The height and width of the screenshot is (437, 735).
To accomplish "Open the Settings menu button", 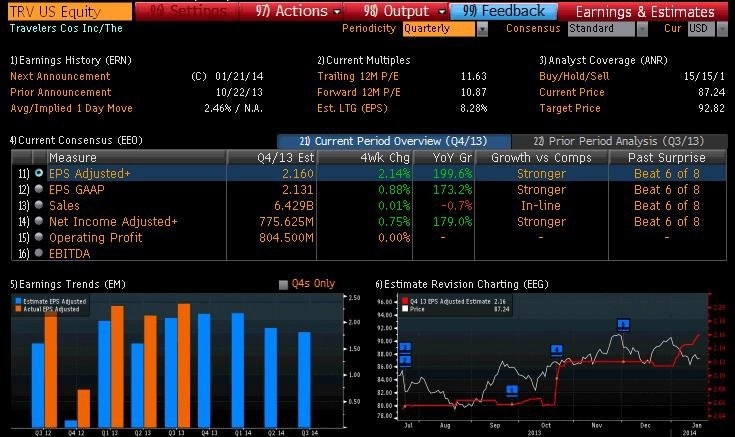I will click(x=187, y=11).
